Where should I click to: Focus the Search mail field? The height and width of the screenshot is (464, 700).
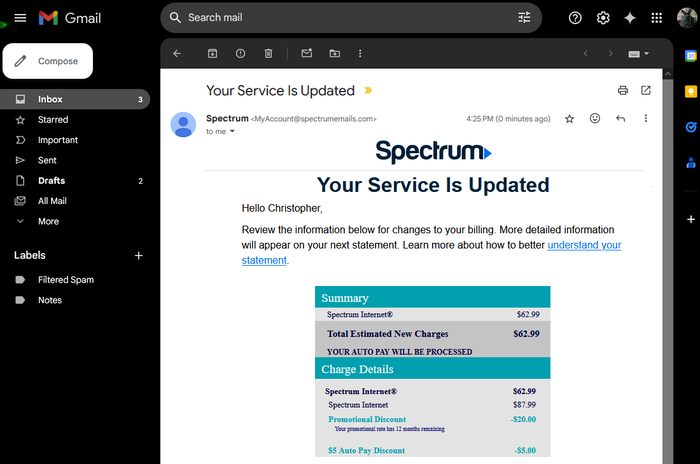pyautogui.click(x=350, y=18)
